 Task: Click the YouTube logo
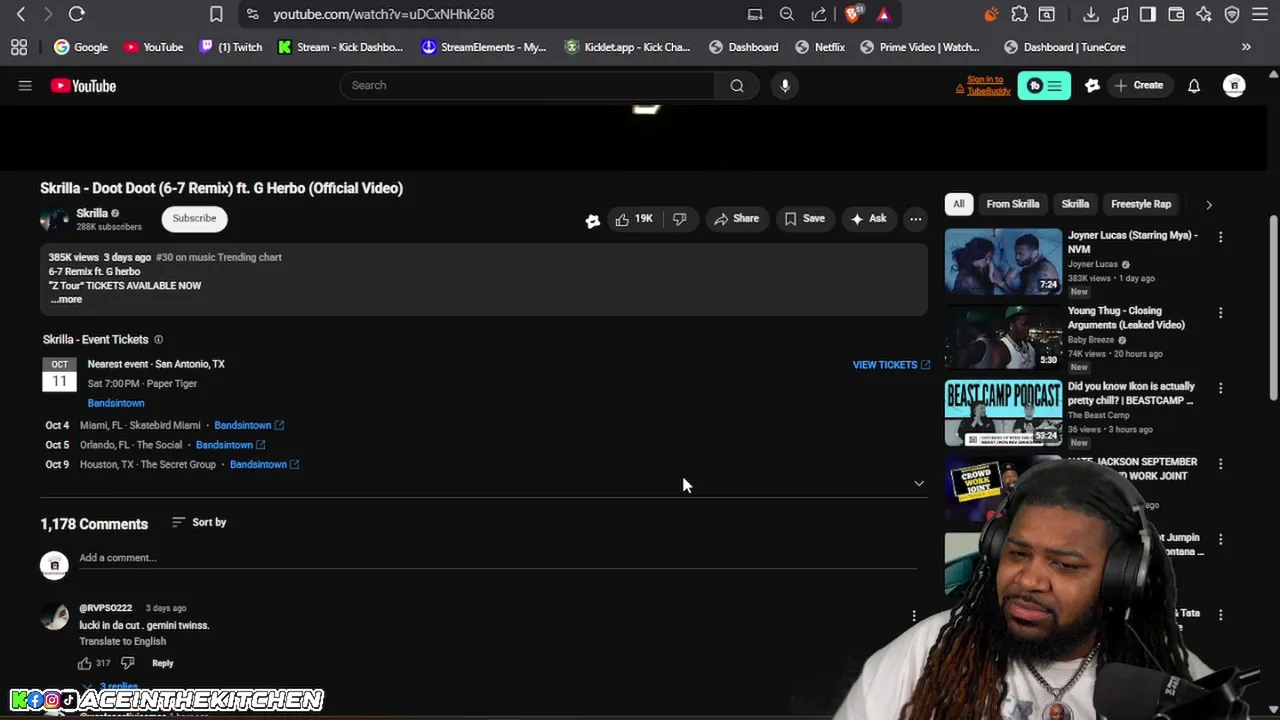tap(83, 86)
